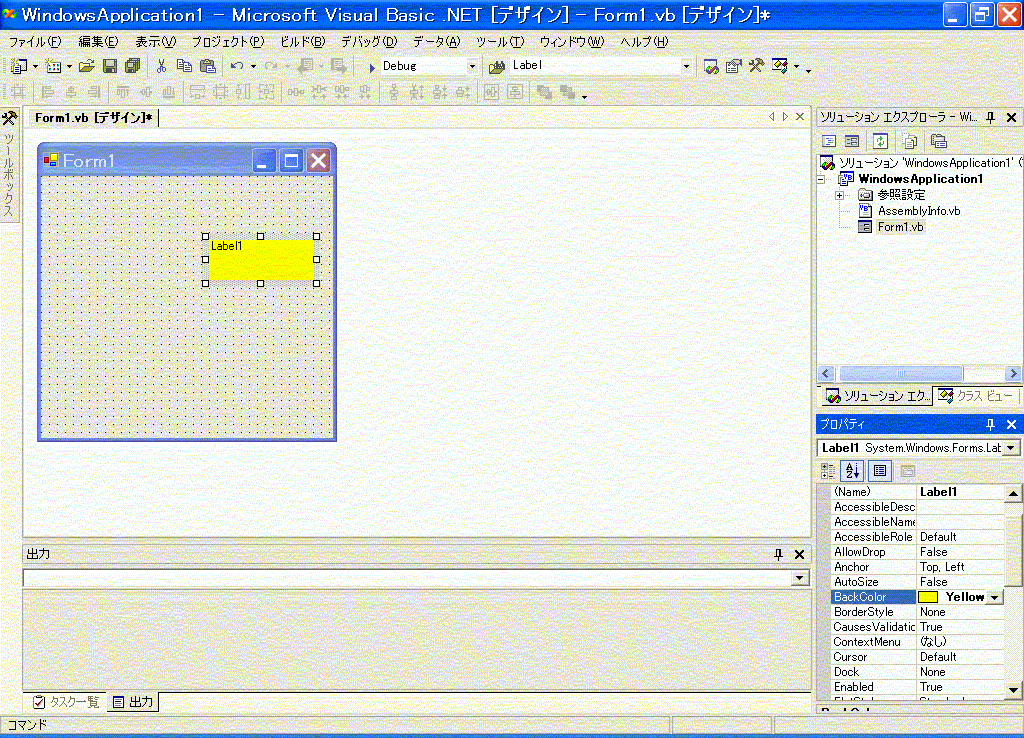1024x738 pixels.
Task: Open Properties Window from the main toolbar
Action: (x=733, y=66)
